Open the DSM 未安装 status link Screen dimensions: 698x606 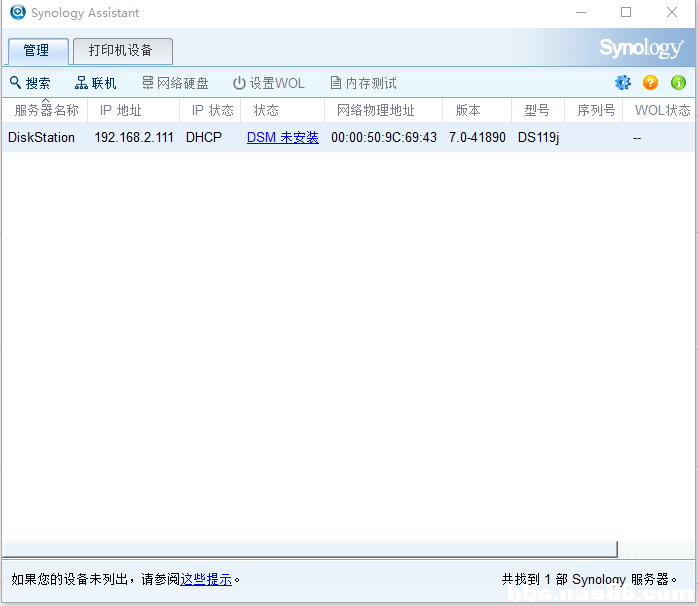click(283, 137)
